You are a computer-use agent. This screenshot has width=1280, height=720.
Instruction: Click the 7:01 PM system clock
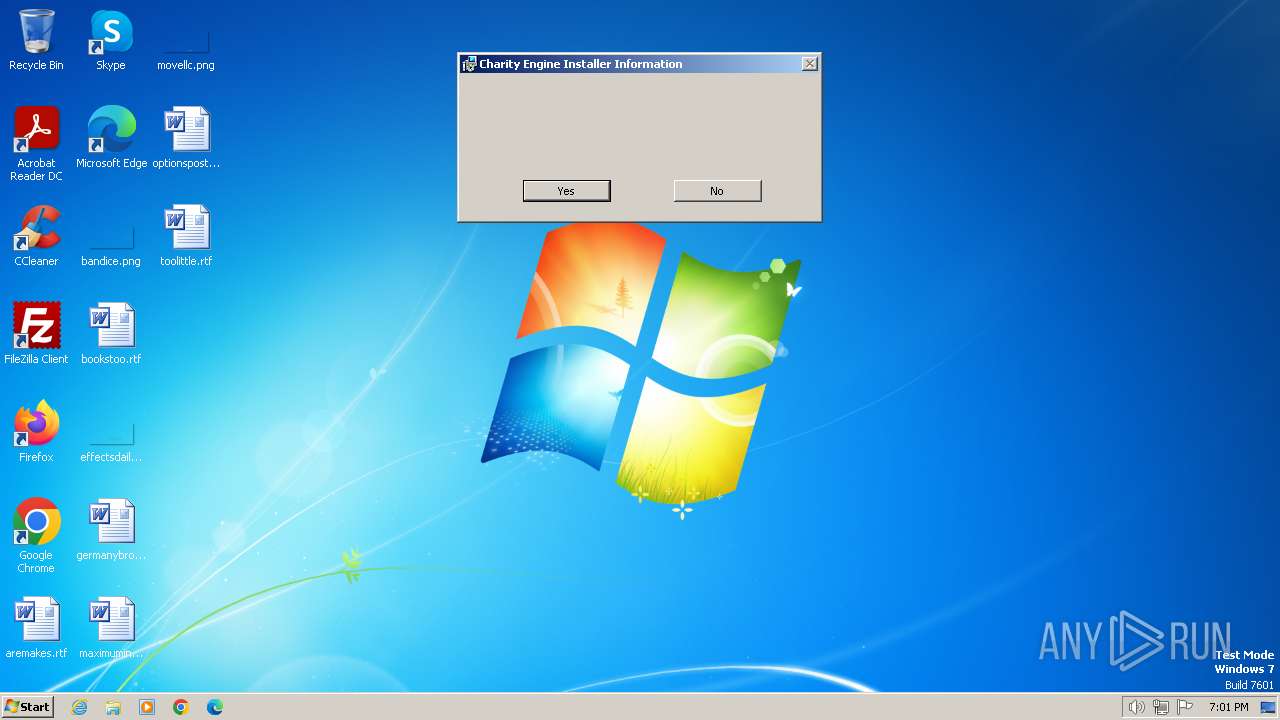(x=1229, y=707)
